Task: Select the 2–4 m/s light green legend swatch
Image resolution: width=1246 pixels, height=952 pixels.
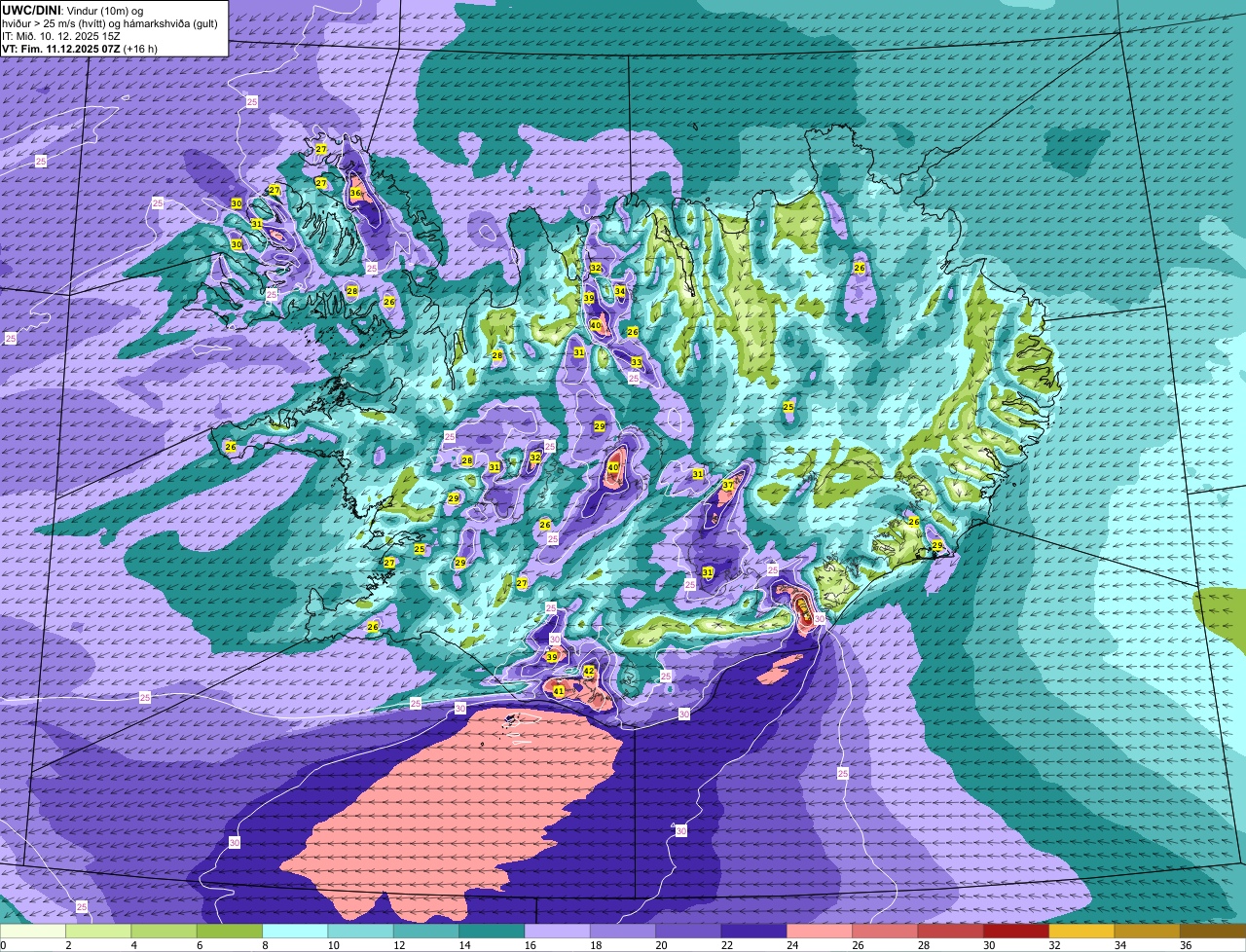Action: coord(98,932)
